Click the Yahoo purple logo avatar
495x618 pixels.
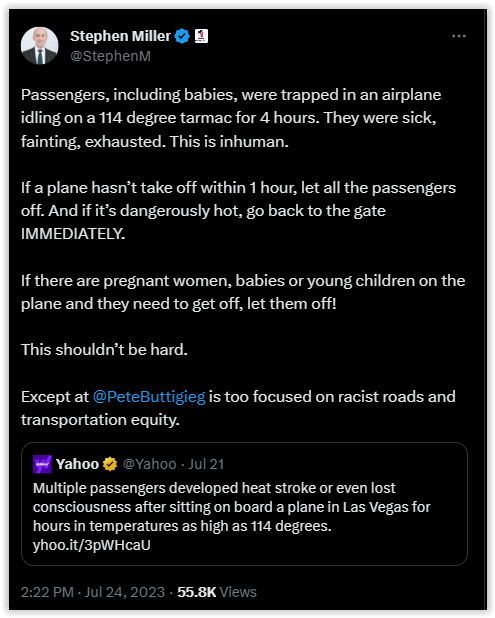(42, 464)
